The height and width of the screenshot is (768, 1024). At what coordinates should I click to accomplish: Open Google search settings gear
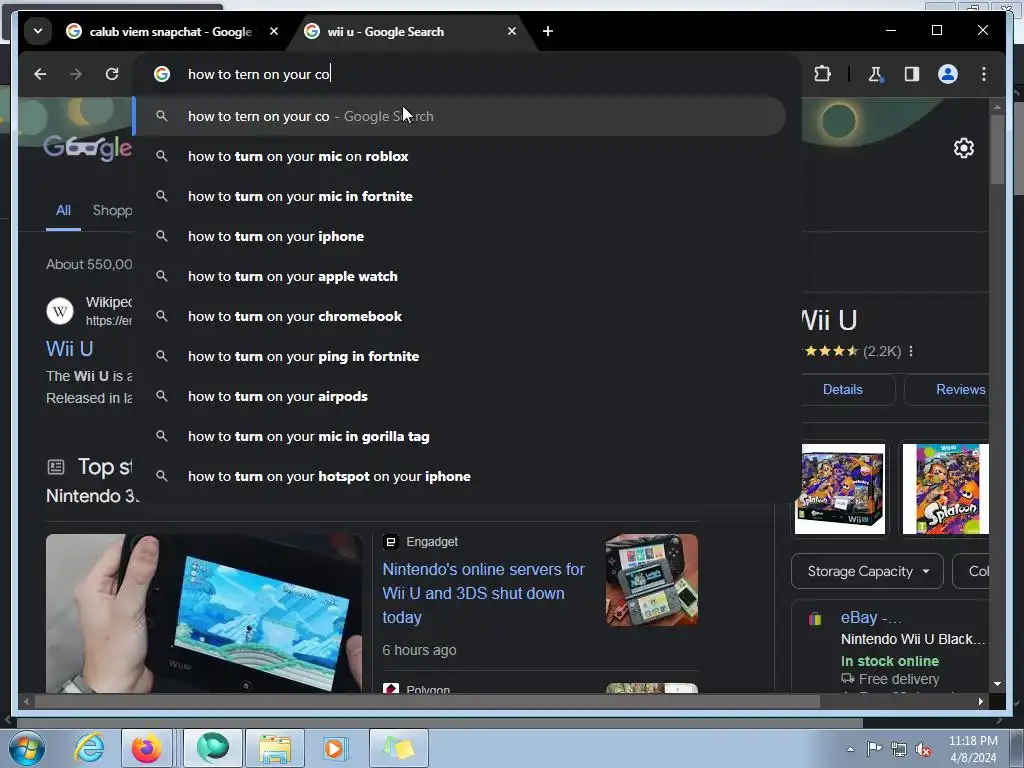[963, 148]
